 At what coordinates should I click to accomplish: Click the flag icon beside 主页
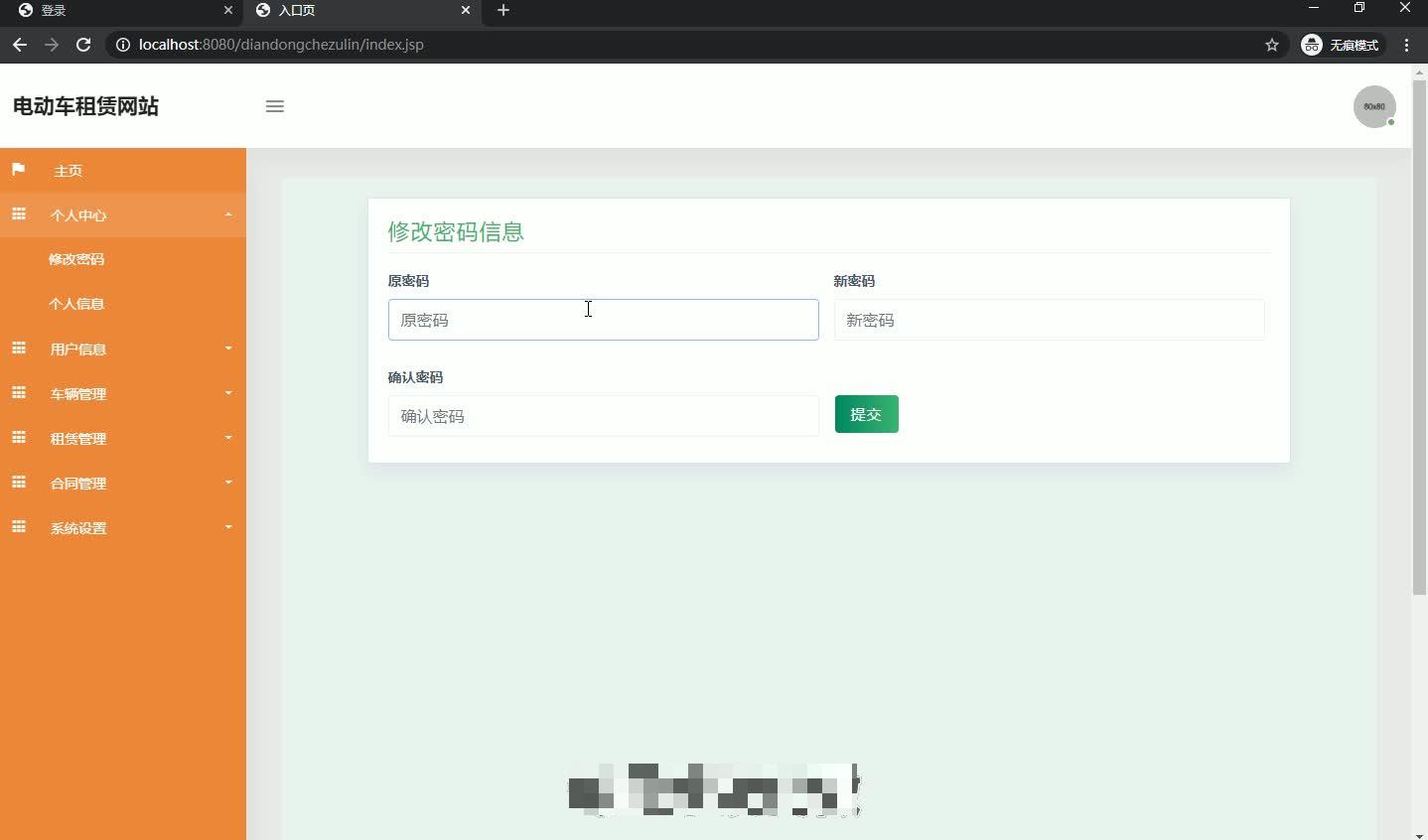18,170
